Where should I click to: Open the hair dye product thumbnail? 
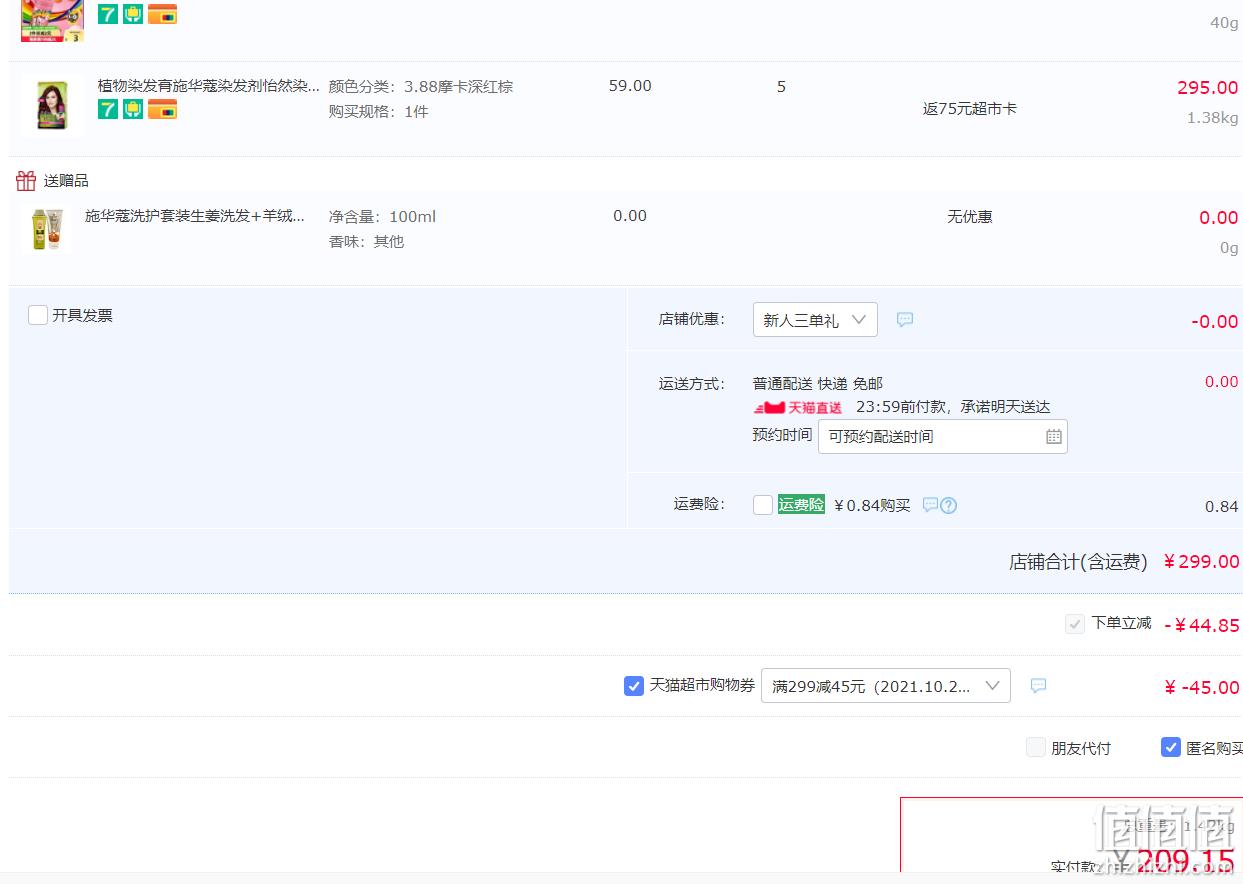tap(52, 104)
